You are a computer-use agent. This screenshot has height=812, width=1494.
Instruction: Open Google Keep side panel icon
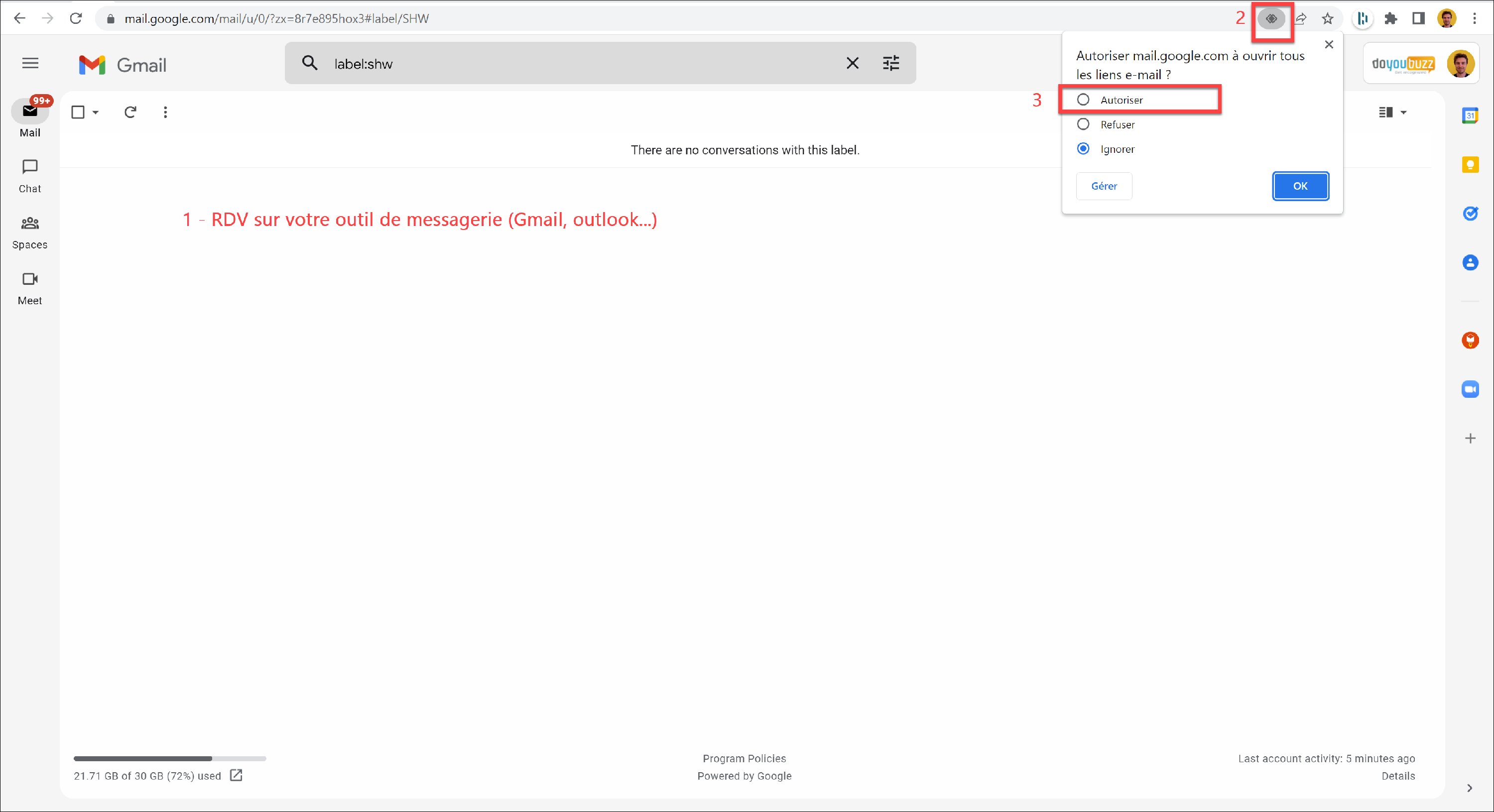tap(1470, 165)
